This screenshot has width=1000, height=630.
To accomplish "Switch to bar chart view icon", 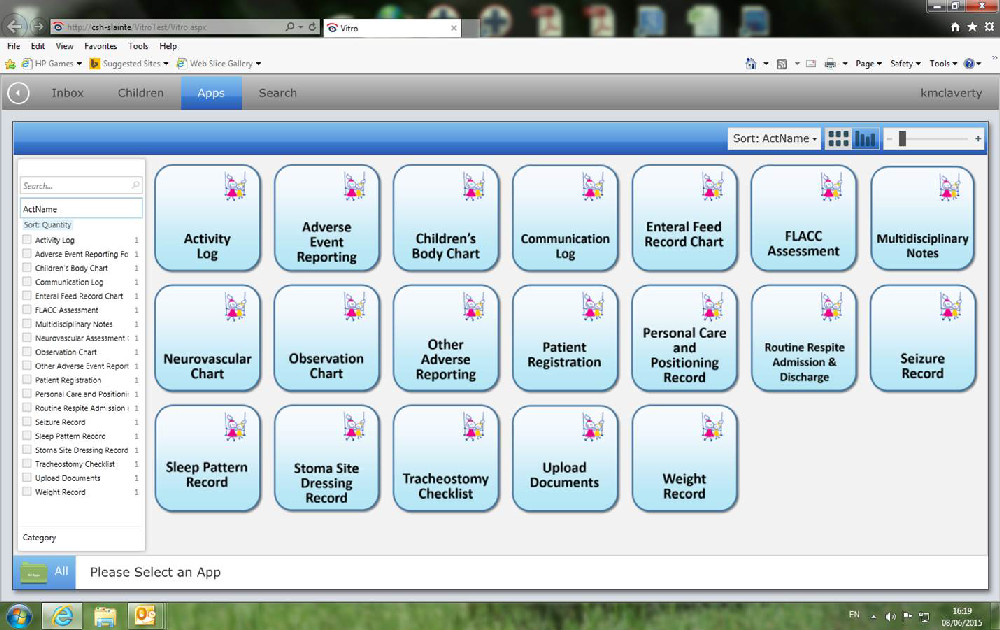I will coord(866,139).
